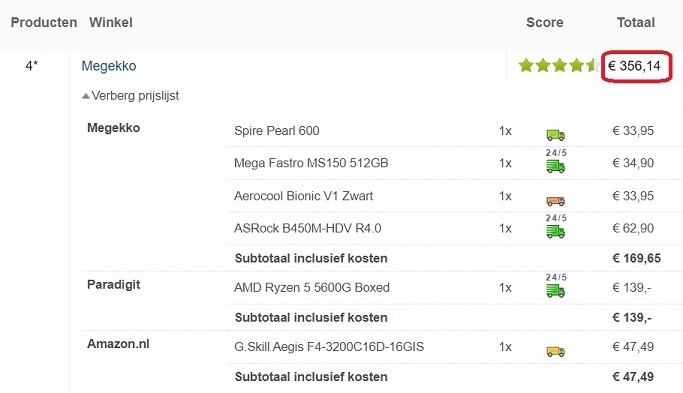
Task: Collapse the price list with Verberg prijslijst
Action: pyautogui.click(x=130, y=95)
